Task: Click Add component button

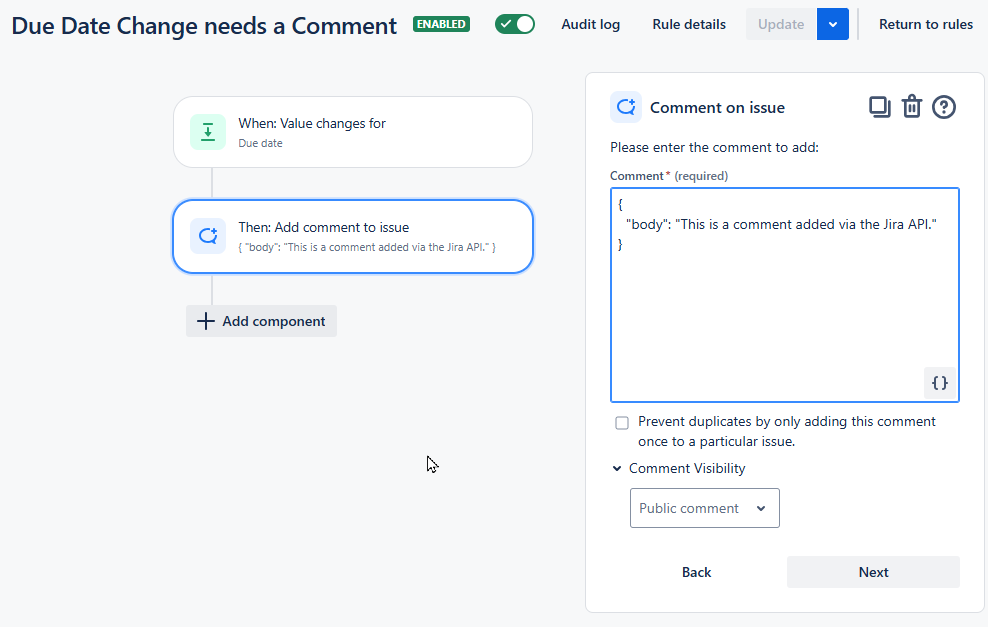Action: coord(261,321)
